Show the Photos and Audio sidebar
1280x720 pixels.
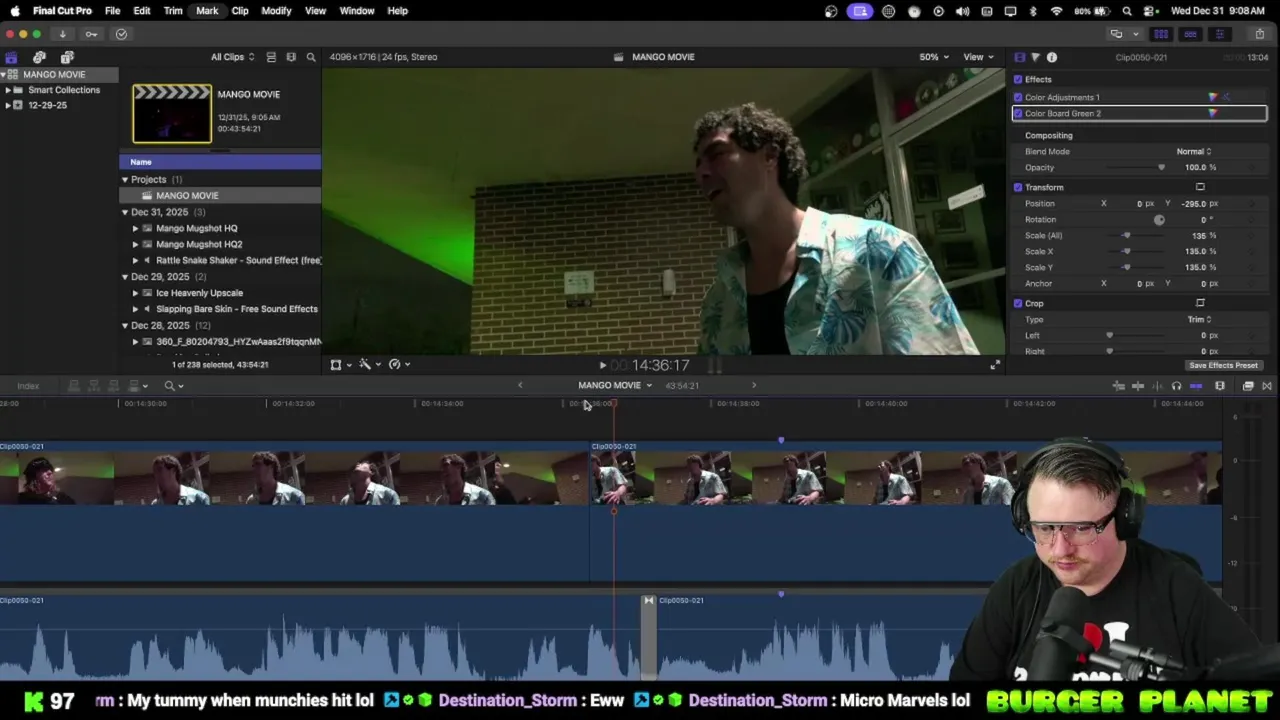click(39, 57)
